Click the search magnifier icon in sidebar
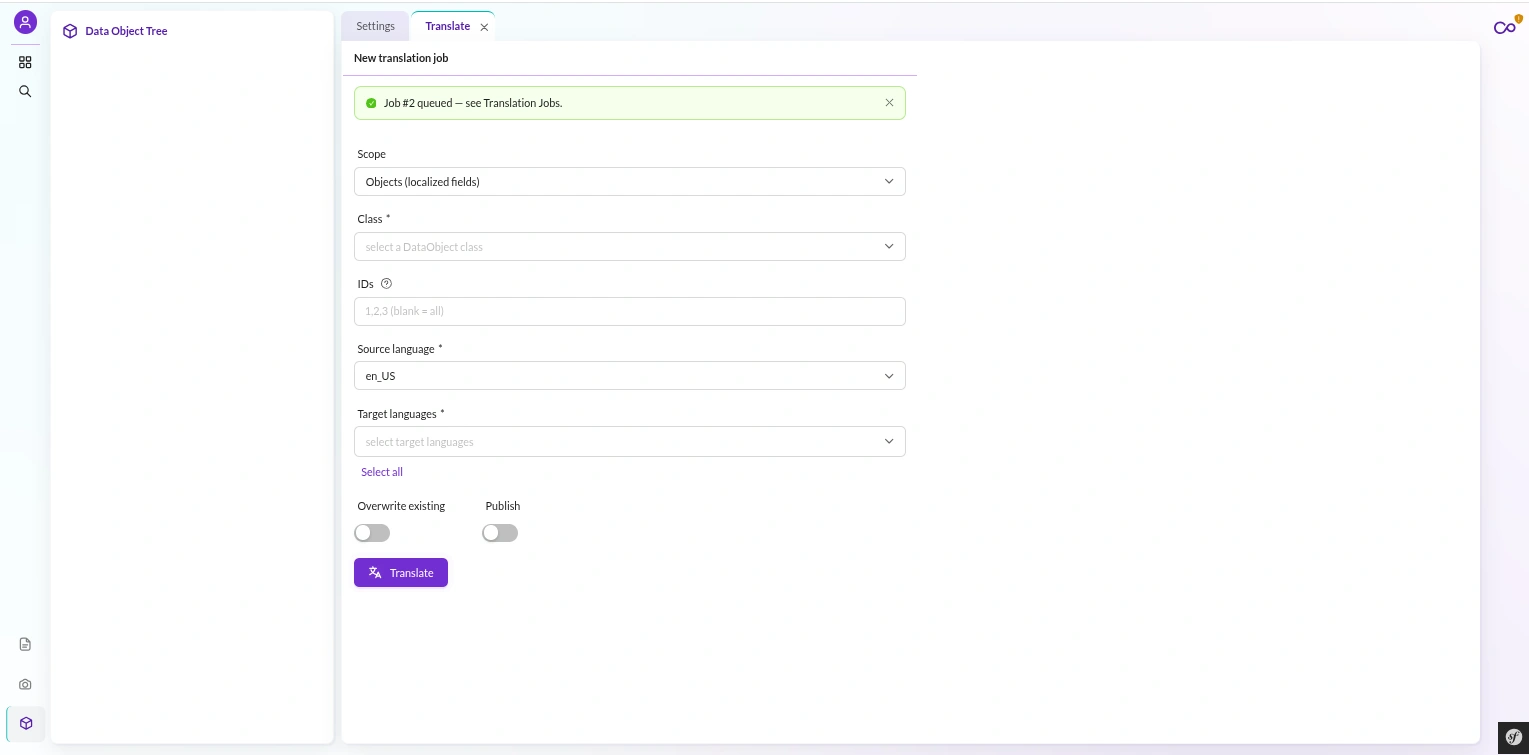1529x755 pixels. 25,91
